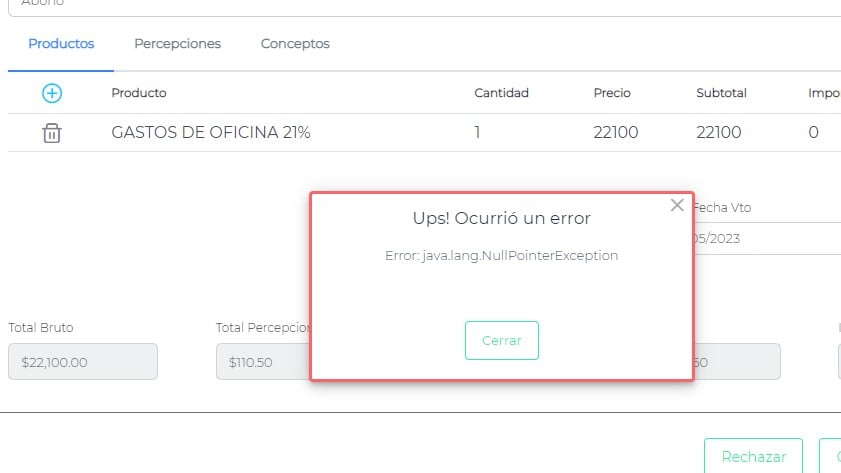Open the Percepciones tab
Image resolution: width=841 pixels, height=473 pixels.
tap(178, 44)
